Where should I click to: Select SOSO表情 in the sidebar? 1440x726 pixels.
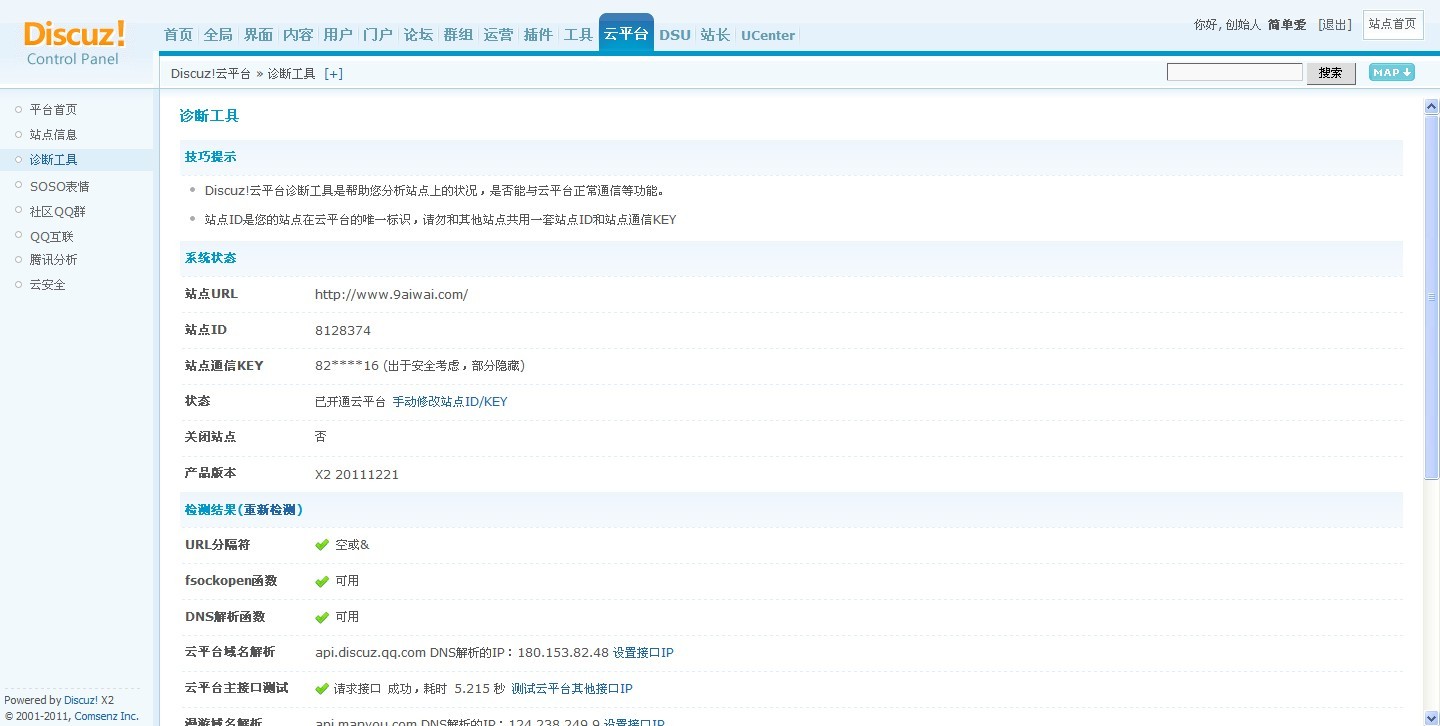click(59, 186)
